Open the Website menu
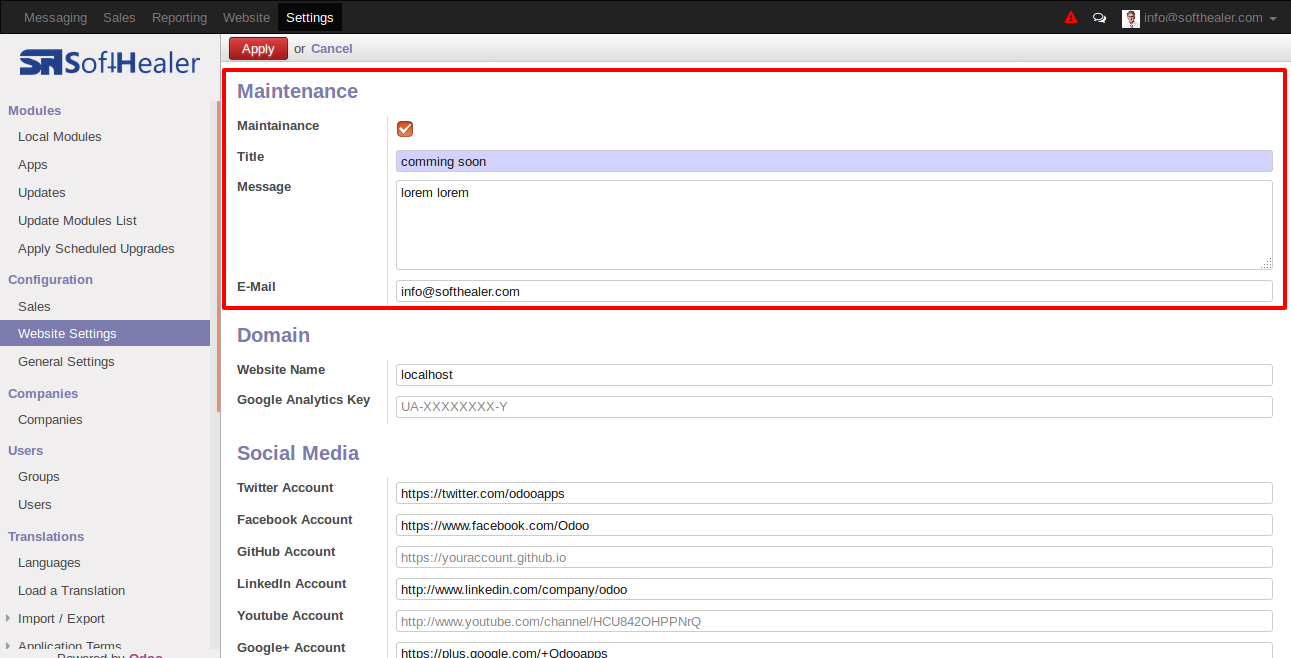1291x658 pixels. coord(246,17)
